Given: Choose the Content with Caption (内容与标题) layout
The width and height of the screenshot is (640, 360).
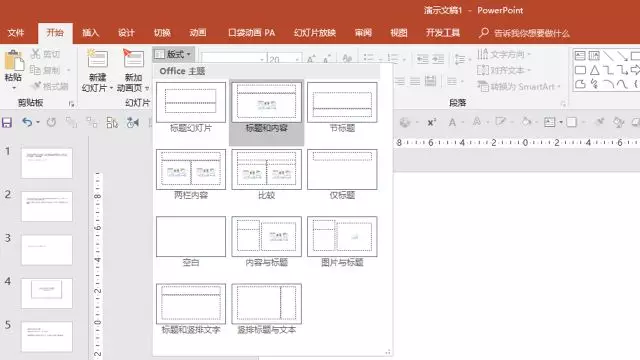Looking at the screenshot, I should tap(267, 242).
